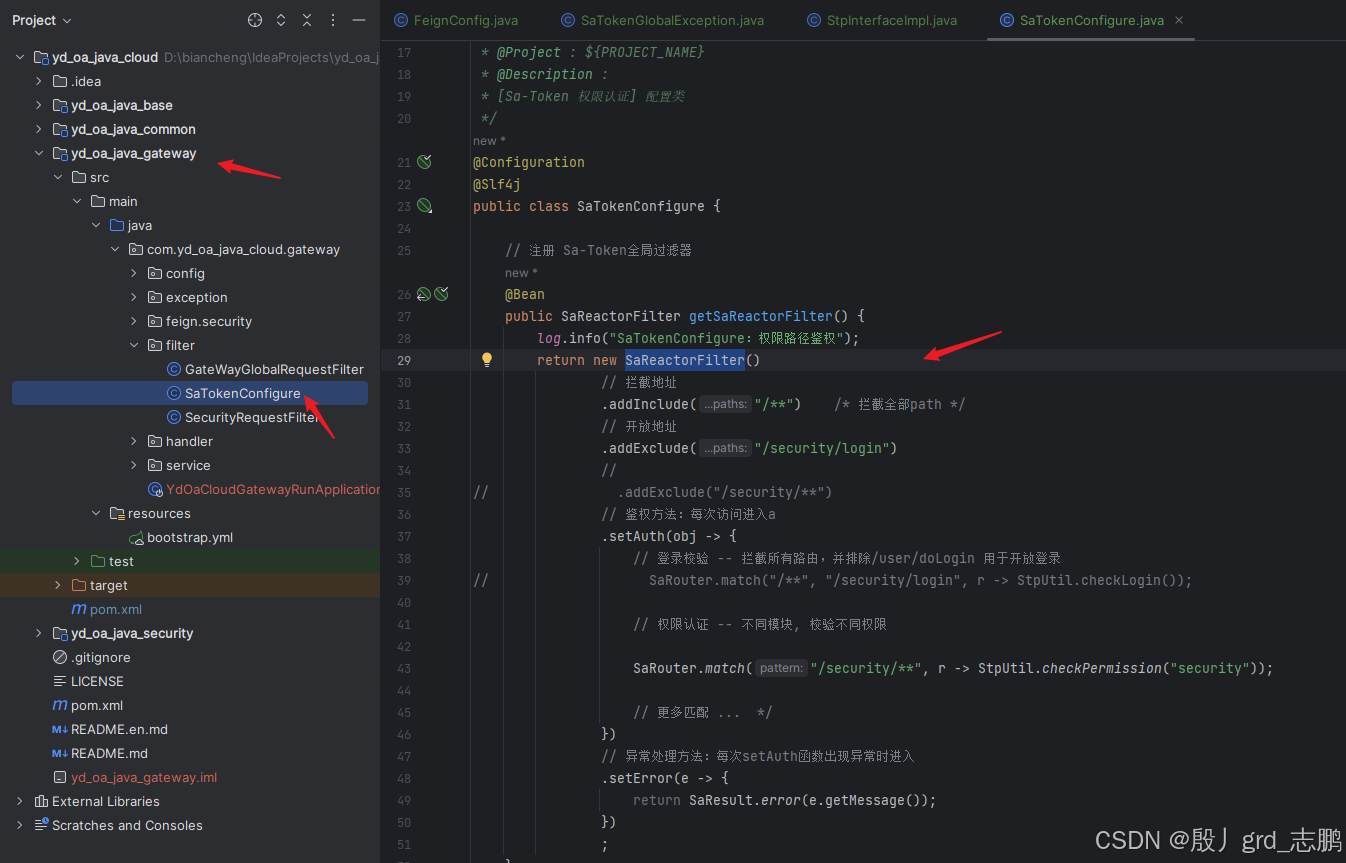Click "new *" author hint above @Configuration
This screenshot has width=1346, height=863.
[489, 141]
